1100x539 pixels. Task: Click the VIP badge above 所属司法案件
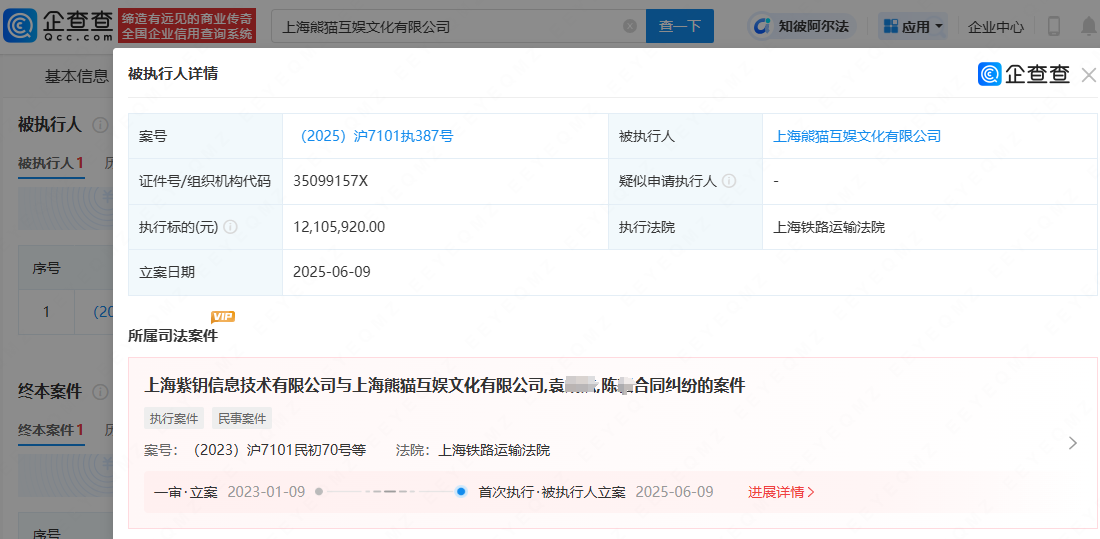(223, 317)
